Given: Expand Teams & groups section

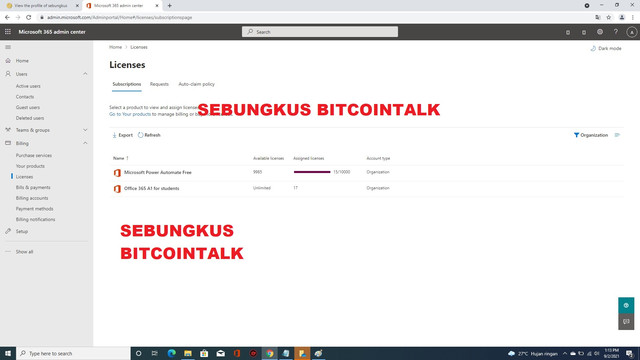Looking at the screenshot, I should coord(85,130).
